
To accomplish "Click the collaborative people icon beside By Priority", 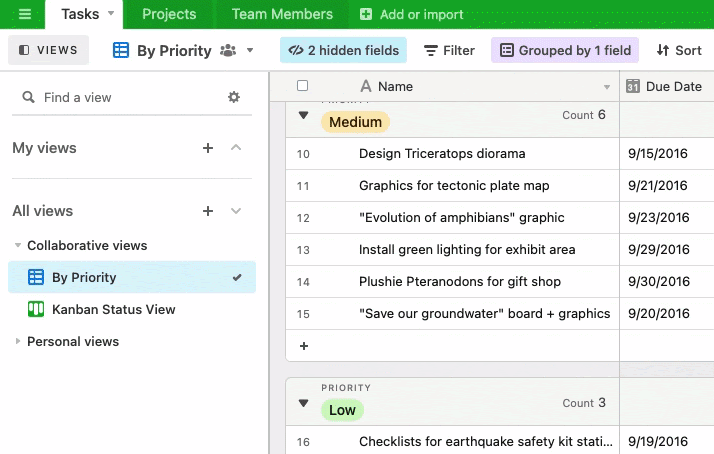I will click(228, 50).
